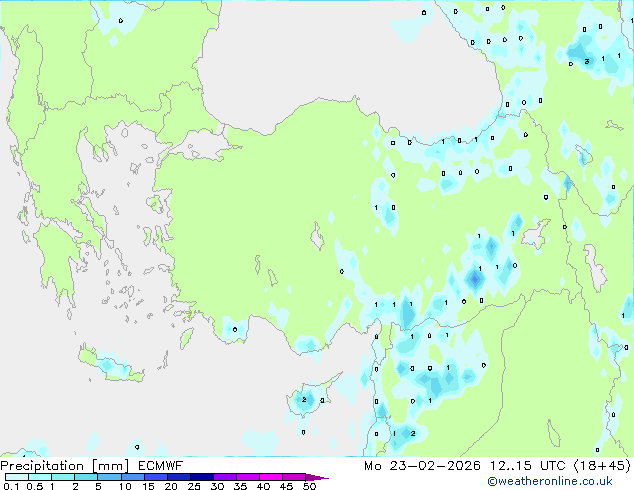This screenshot has width=634, height=490.
Task: Select the 15–20 mm legend swatch
Action: click(x=155, y=477)
